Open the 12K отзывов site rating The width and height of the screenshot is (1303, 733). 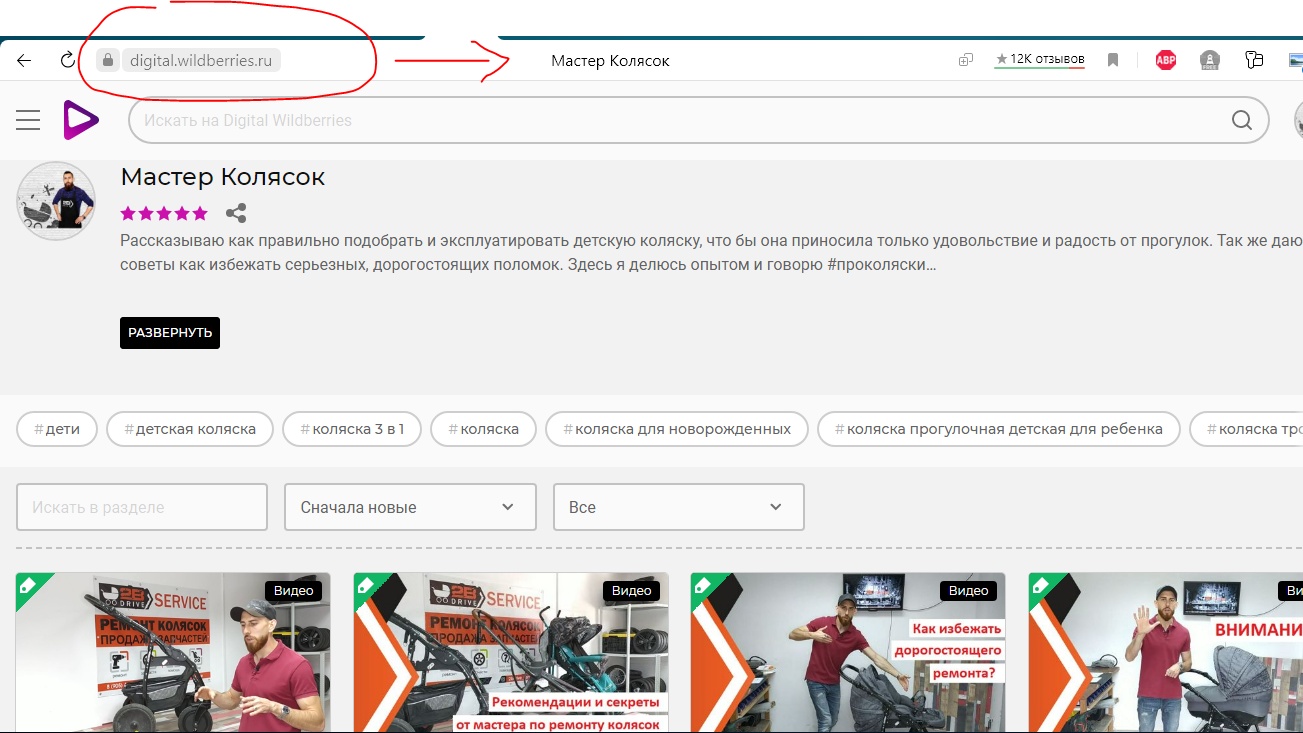1040,60
